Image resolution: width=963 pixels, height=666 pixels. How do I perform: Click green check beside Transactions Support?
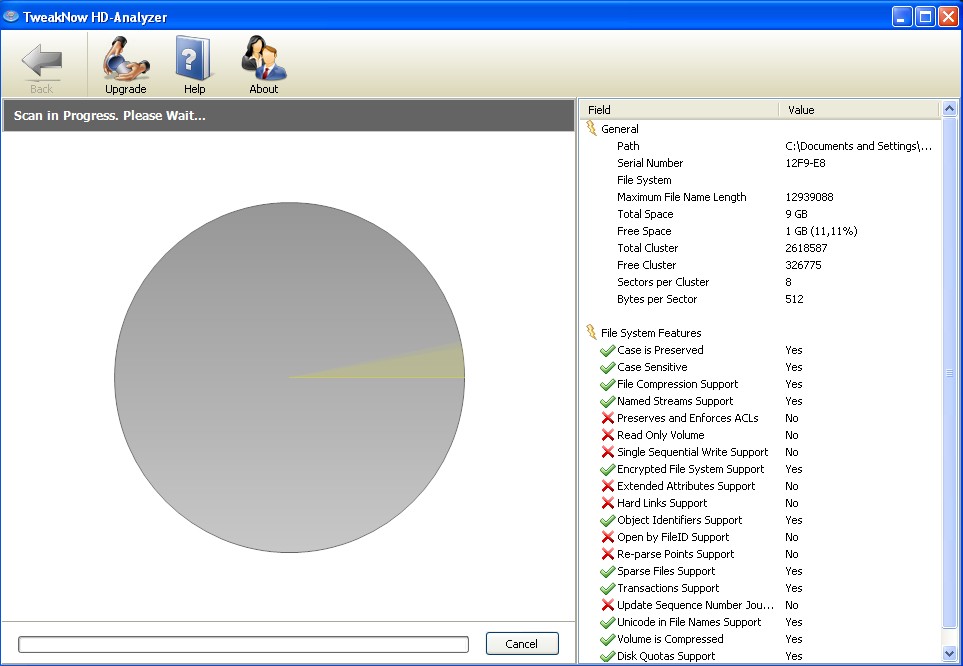pyautogui.click(x=607, y=589)
